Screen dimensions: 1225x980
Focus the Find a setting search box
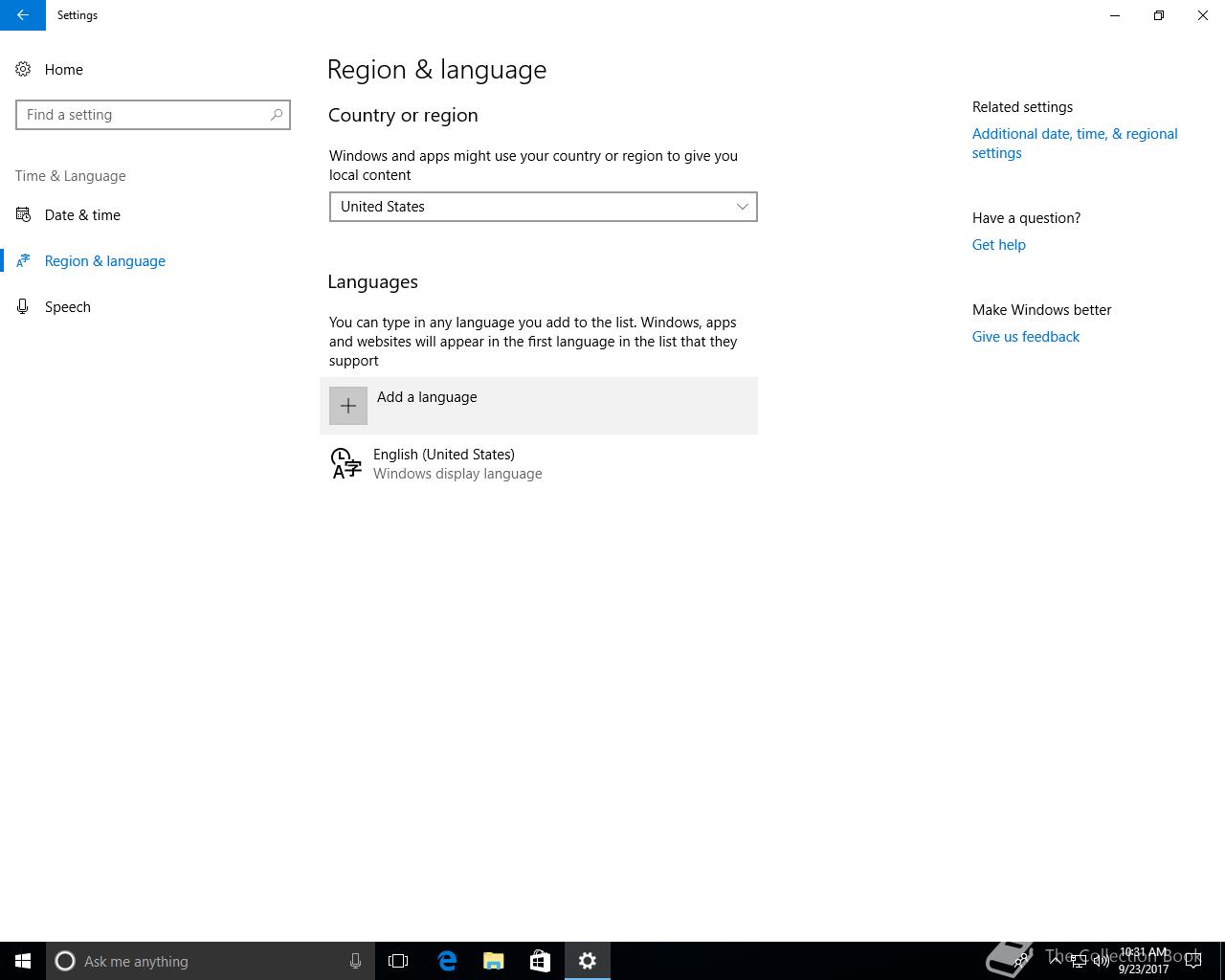pyautogui.click(x=153, y=115)
